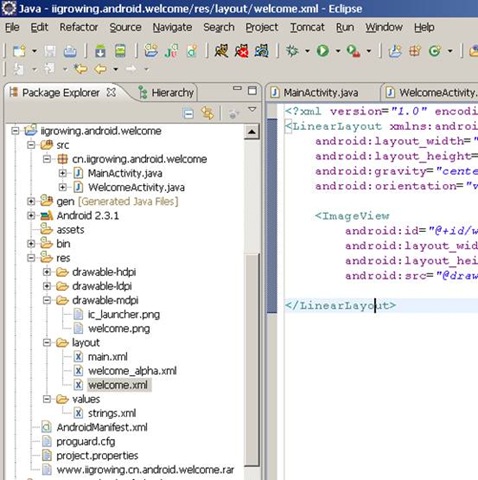The image size is (478, 480).
Task: Select AndroidManifest.xml in the project tree
Action: coord(102,427)
